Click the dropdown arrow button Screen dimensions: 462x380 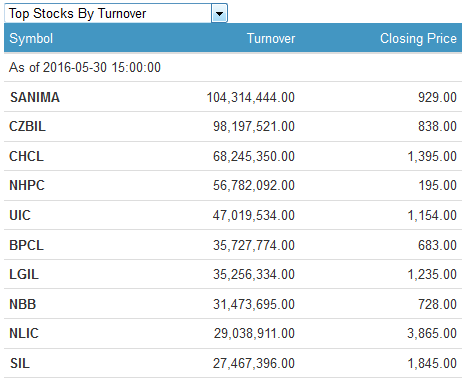219,14
